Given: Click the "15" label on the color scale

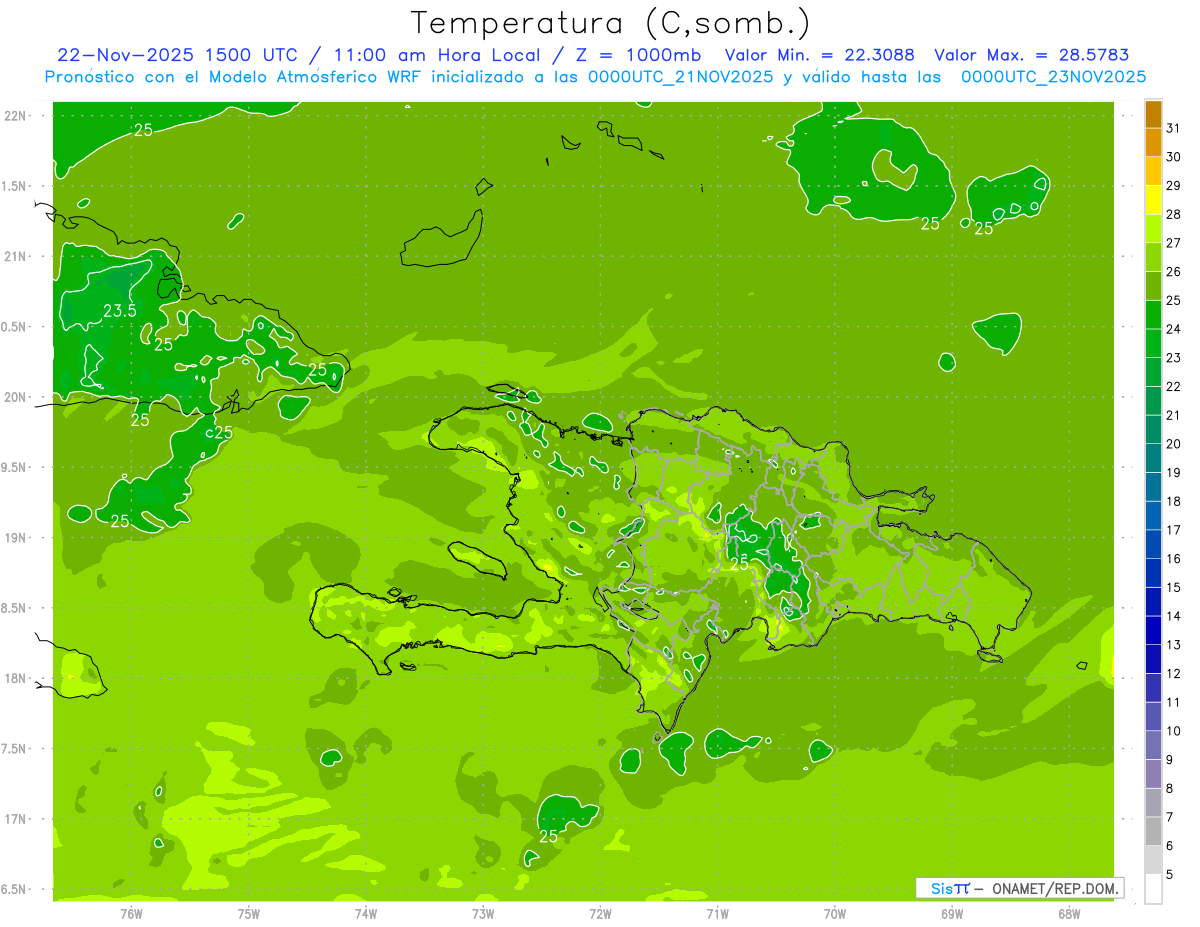Looking at the screenshot, I should point(1174,587).
